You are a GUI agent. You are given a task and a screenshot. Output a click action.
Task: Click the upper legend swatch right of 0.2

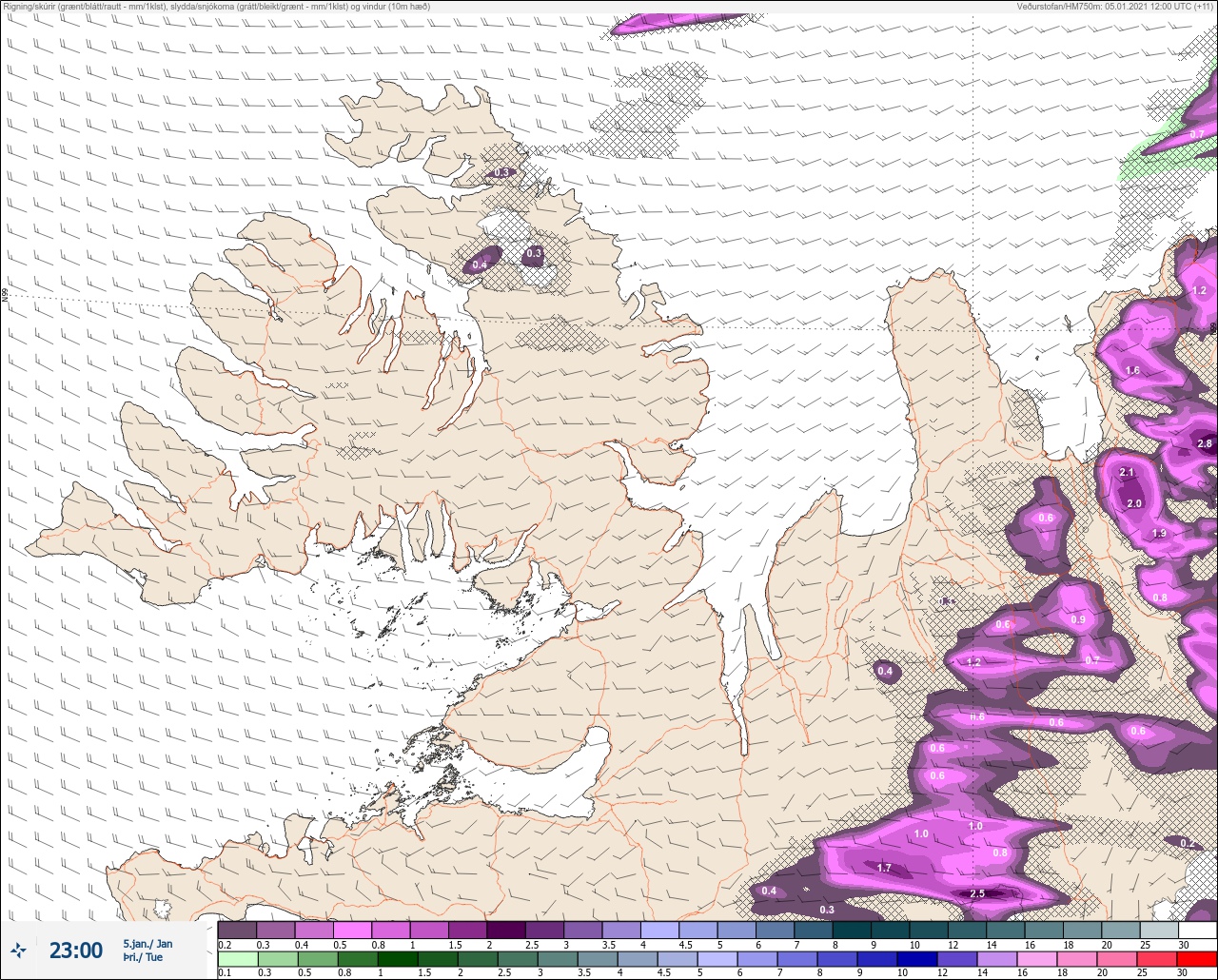tap(237, 930)
